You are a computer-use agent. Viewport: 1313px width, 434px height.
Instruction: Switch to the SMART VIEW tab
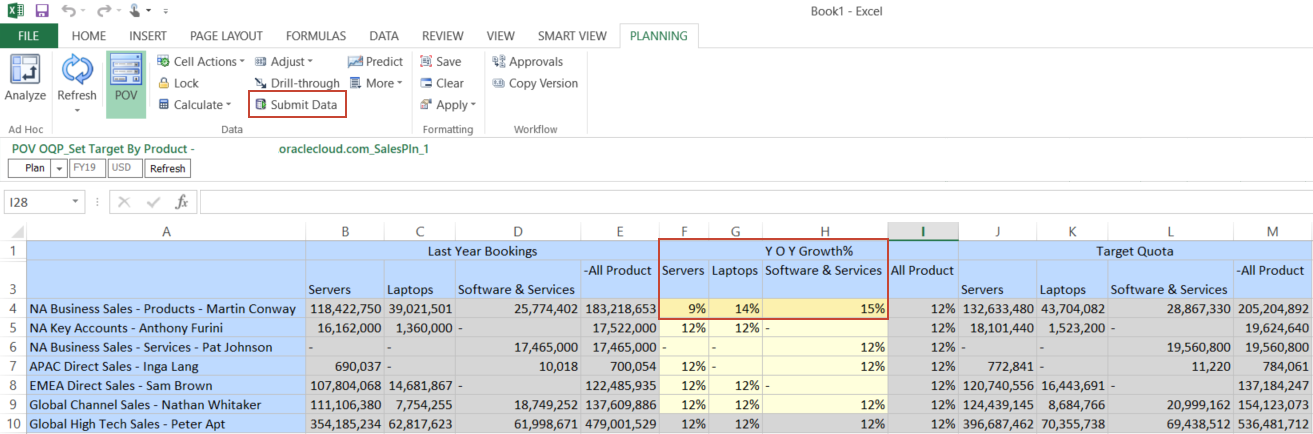[572, 36]
